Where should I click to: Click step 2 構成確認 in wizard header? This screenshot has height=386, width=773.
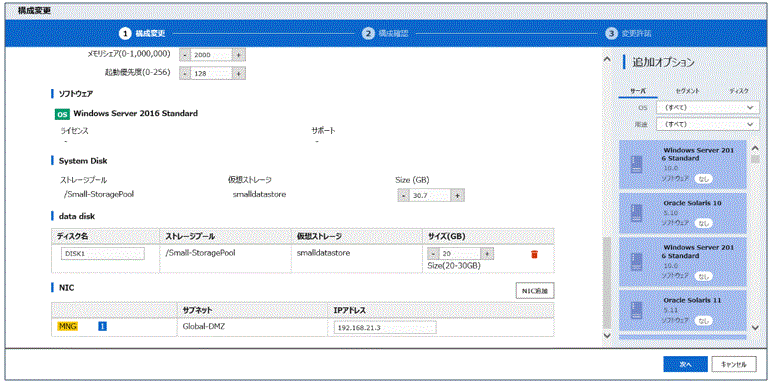386,34
